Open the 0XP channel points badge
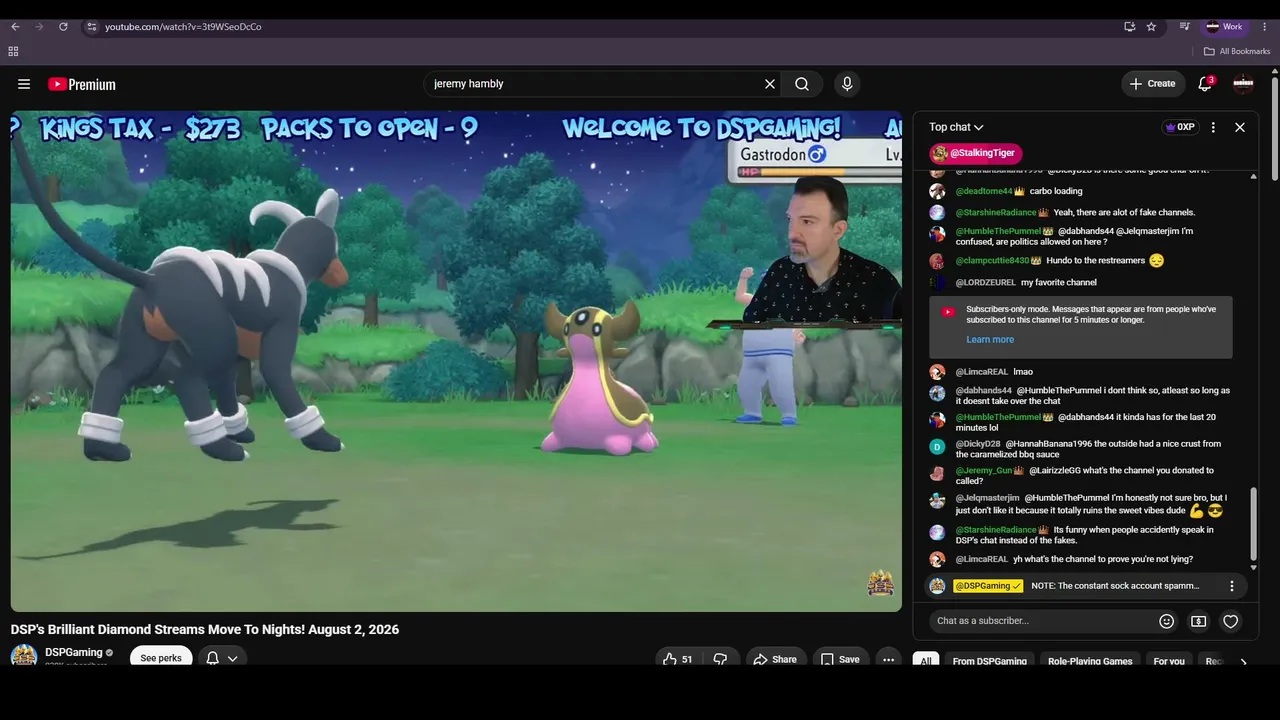The image size is (1280, 720). pyautogui.click(x=1180, y=127)
